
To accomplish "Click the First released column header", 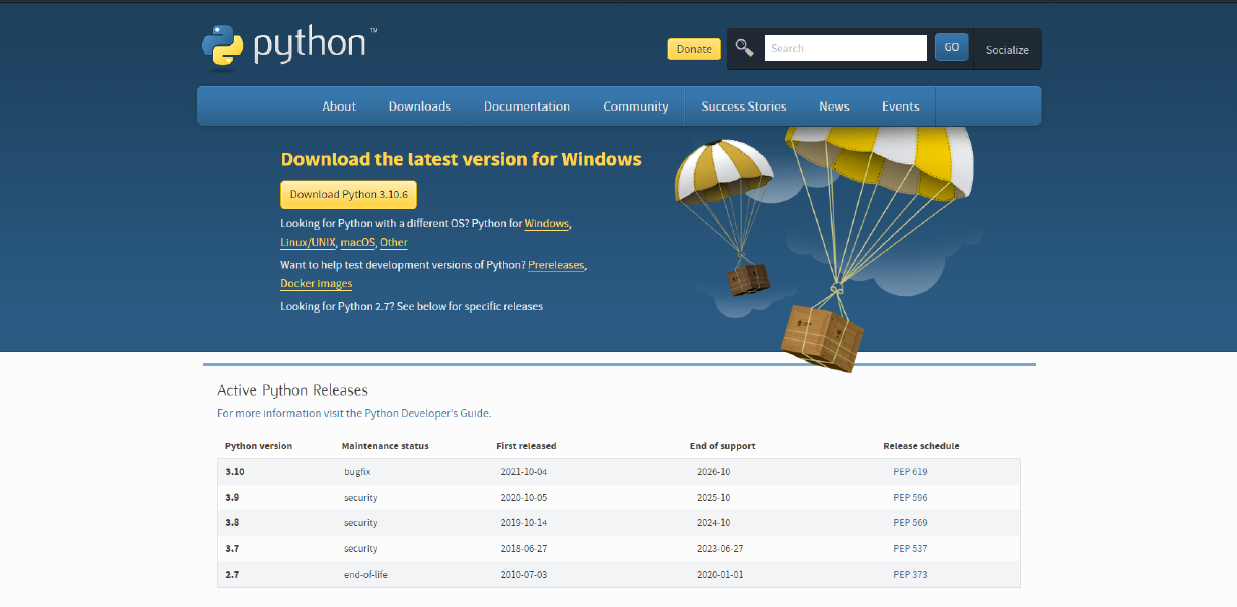I will (526, 446).
